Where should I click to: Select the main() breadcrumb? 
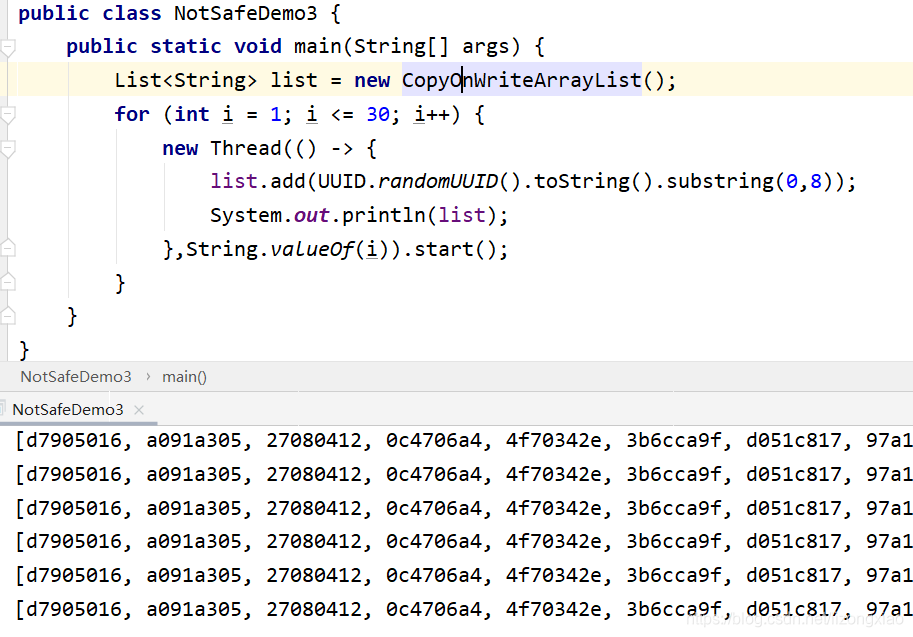tap(184, 377)
